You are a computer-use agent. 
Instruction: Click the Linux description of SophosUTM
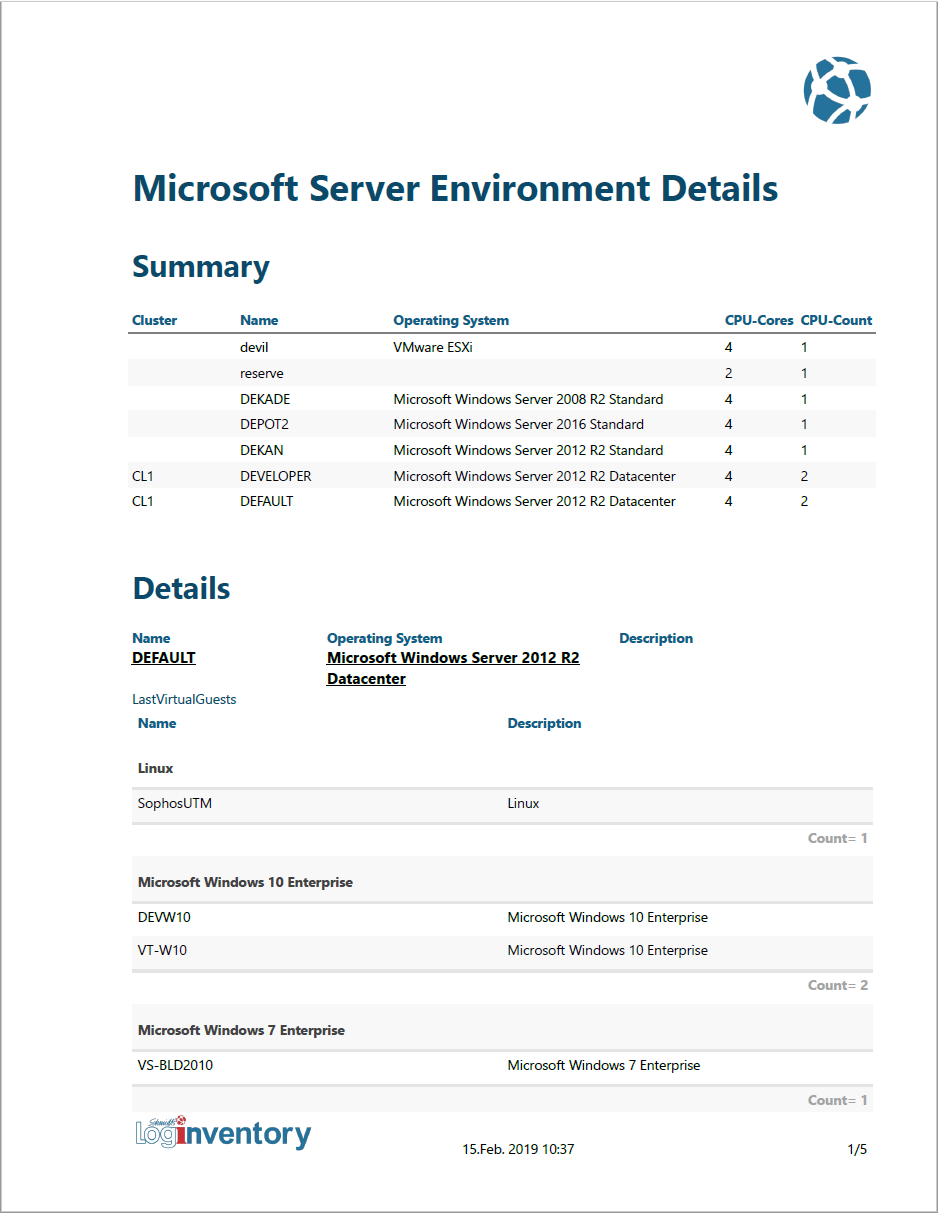[523, 803]
